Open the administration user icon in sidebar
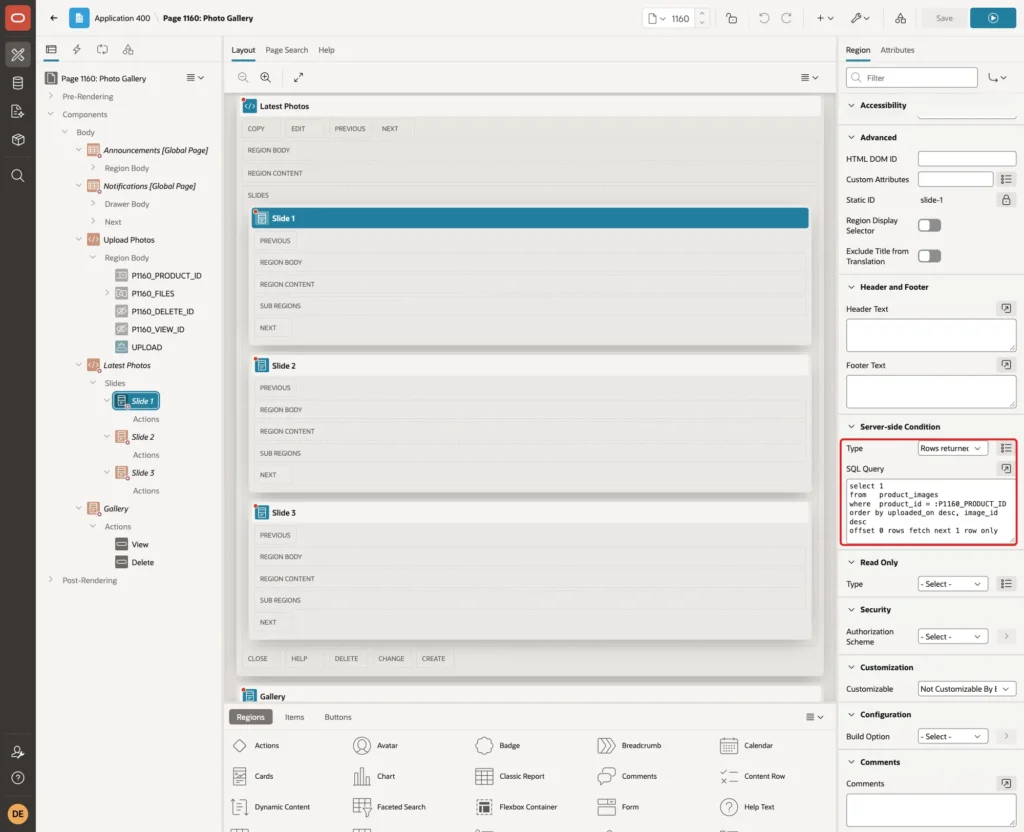The width and height of the screenshot is (1024, 832). point(18,752)
